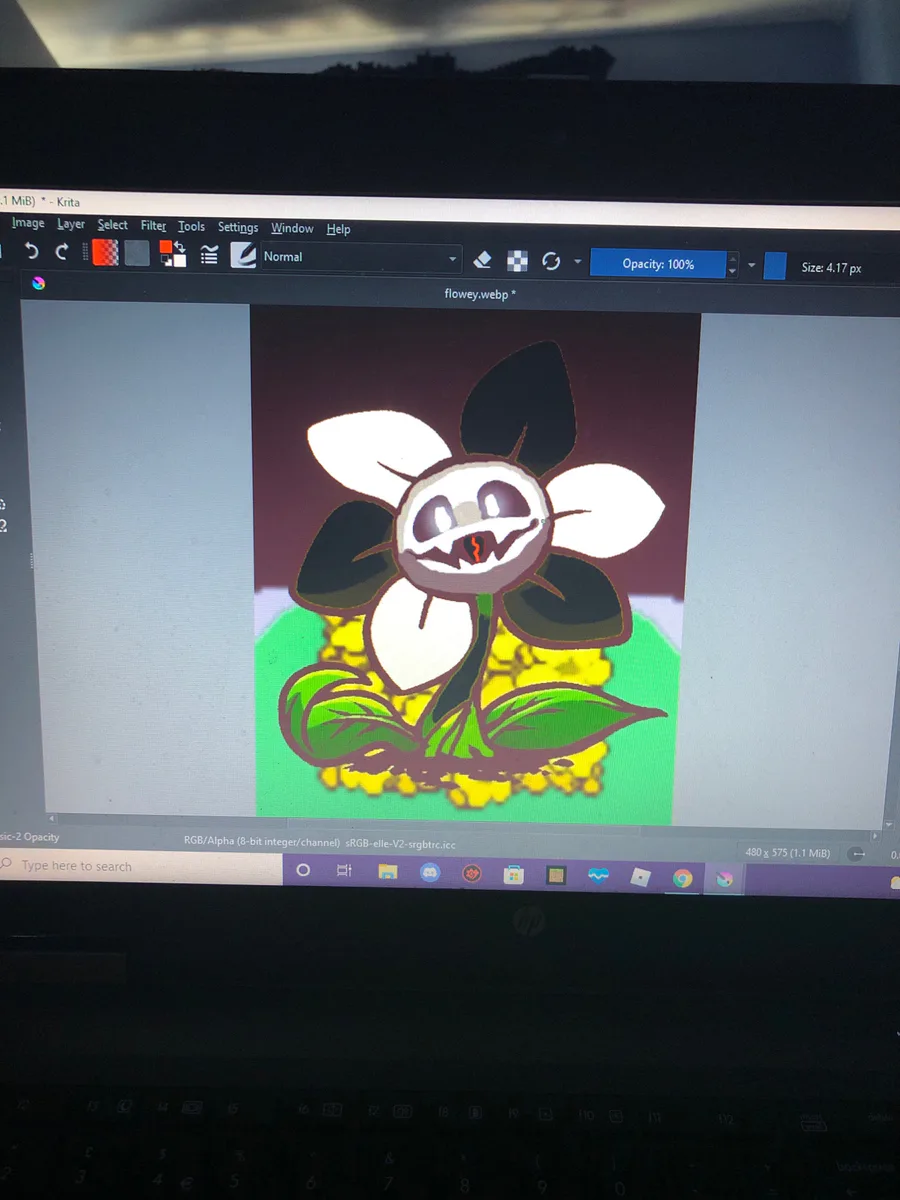Click the Krita icon beside document tab
900x1200 pixels.
pyautogui.click(x=39, y=284)
